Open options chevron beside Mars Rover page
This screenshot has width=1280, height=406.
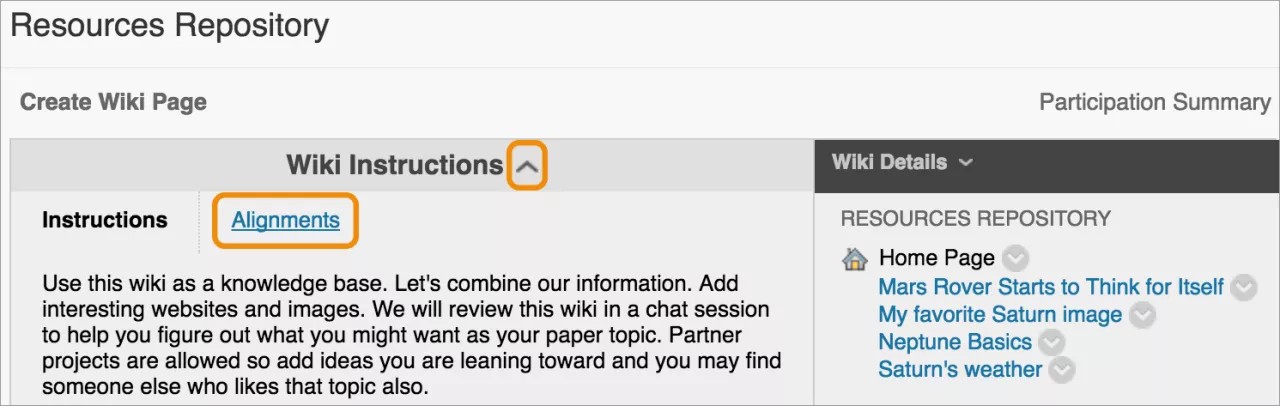click(1243, 288)
